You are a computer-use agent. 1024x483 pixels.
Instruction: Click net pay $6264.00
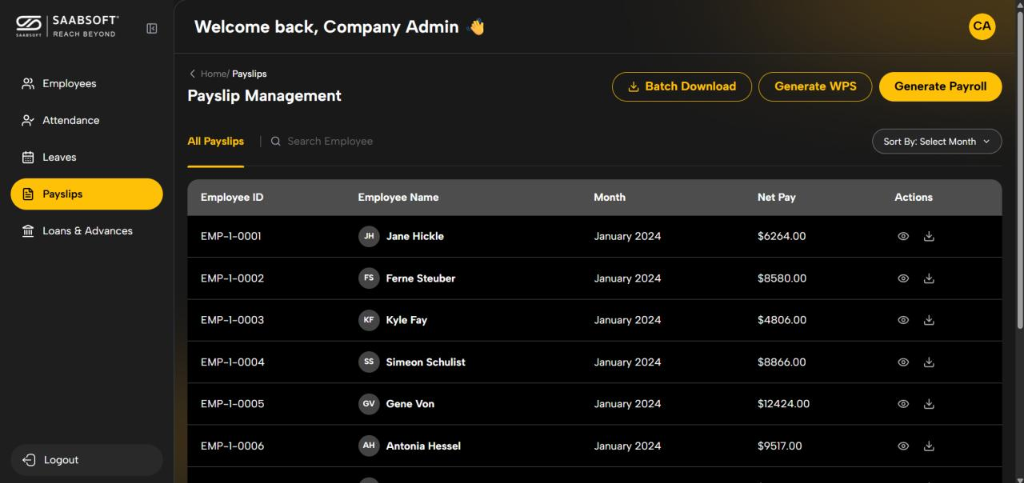[782, 236]
